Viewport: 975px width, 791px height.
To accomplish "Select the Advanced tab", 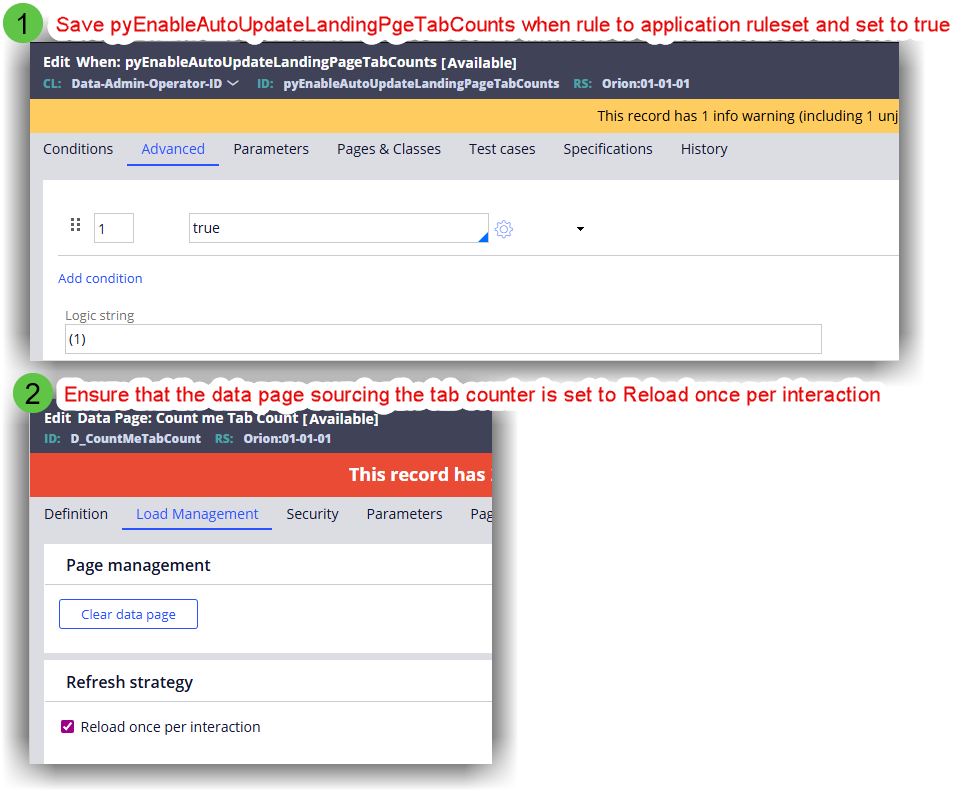I will [x=173, y=149].
